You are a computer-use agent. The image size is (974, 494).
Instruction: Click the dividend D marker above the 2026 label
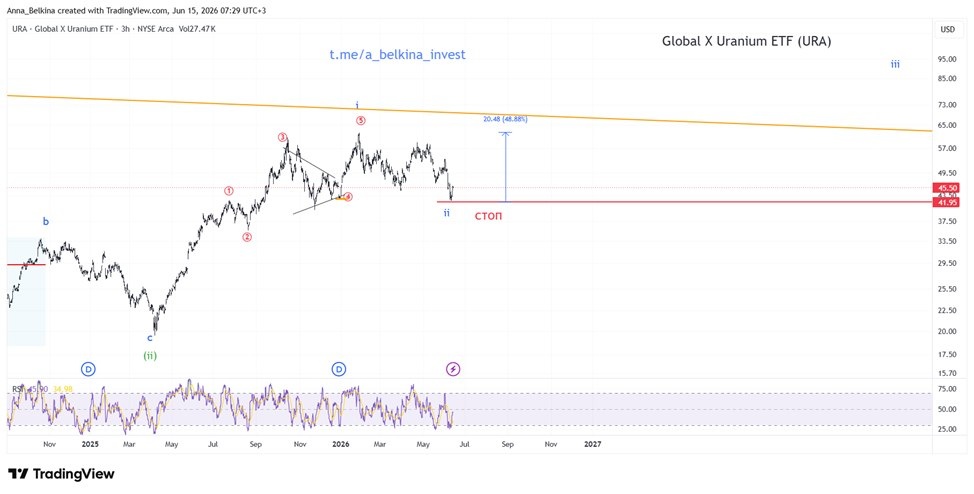(x=339, y=369)
